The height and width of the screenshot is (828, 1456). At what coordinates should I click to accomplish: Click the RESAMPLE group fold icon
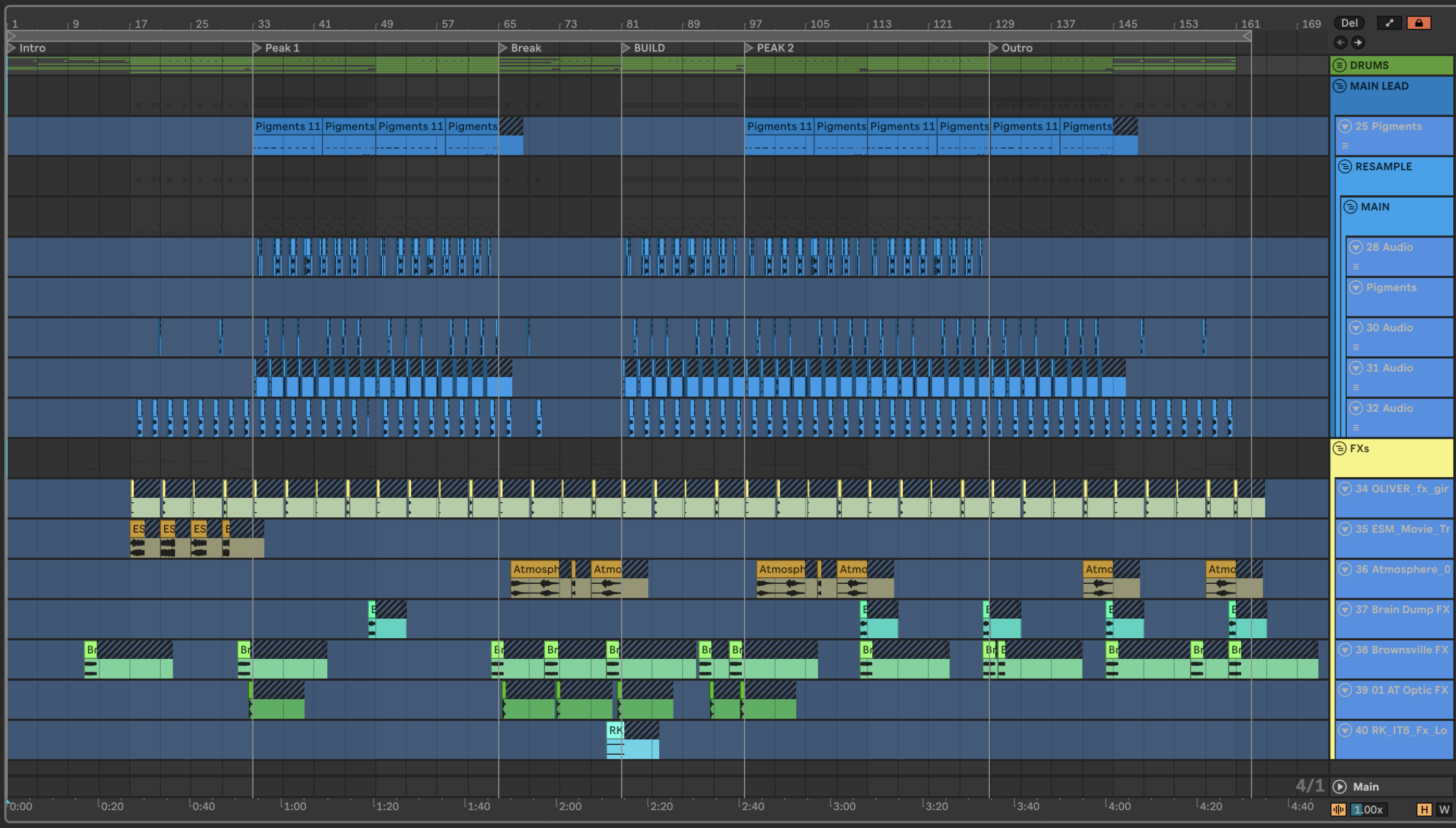pyautogui.click(x=1344, y=166)
